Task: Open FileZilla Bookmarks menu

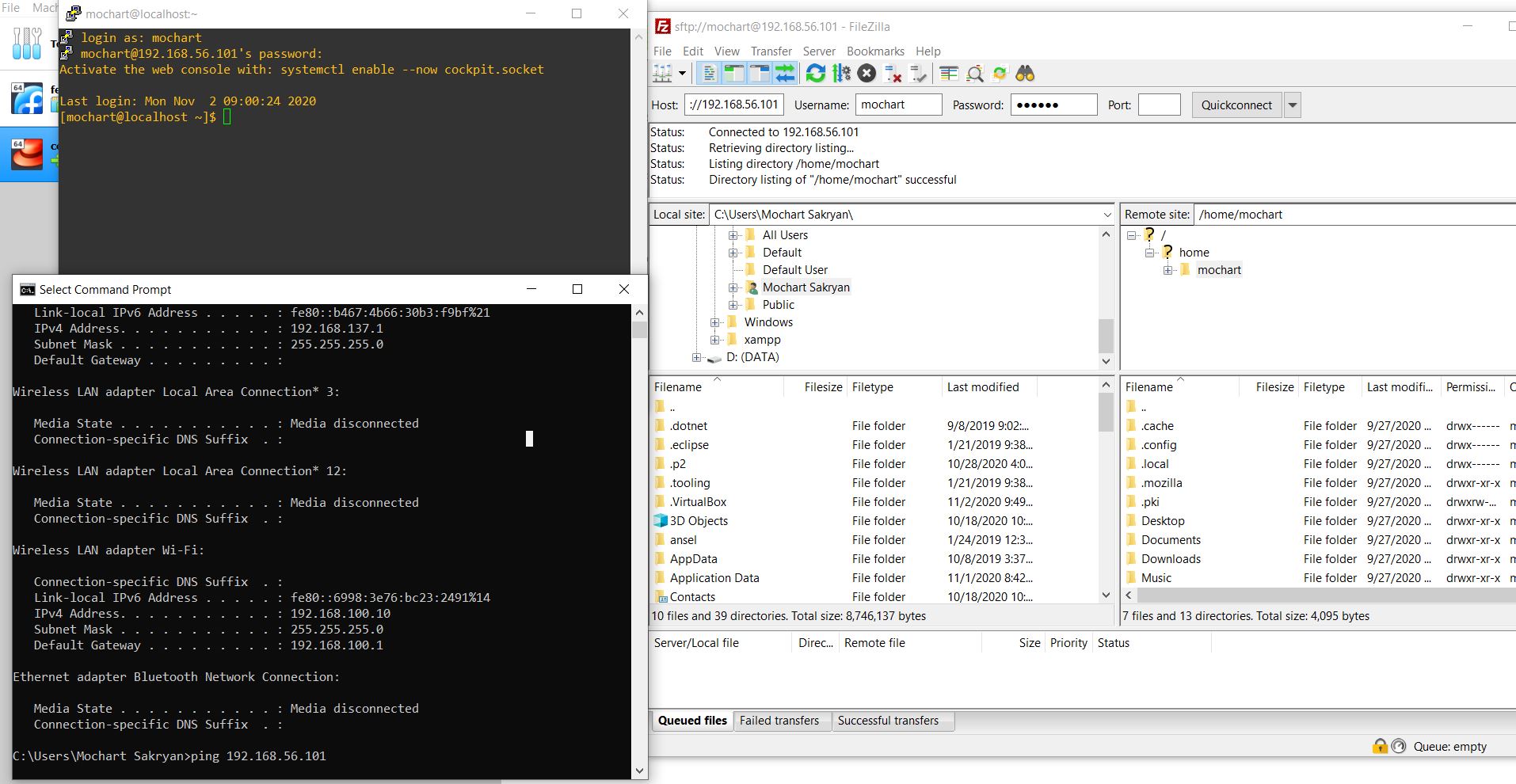Action: pyautogui.click(x=875, y=51)
